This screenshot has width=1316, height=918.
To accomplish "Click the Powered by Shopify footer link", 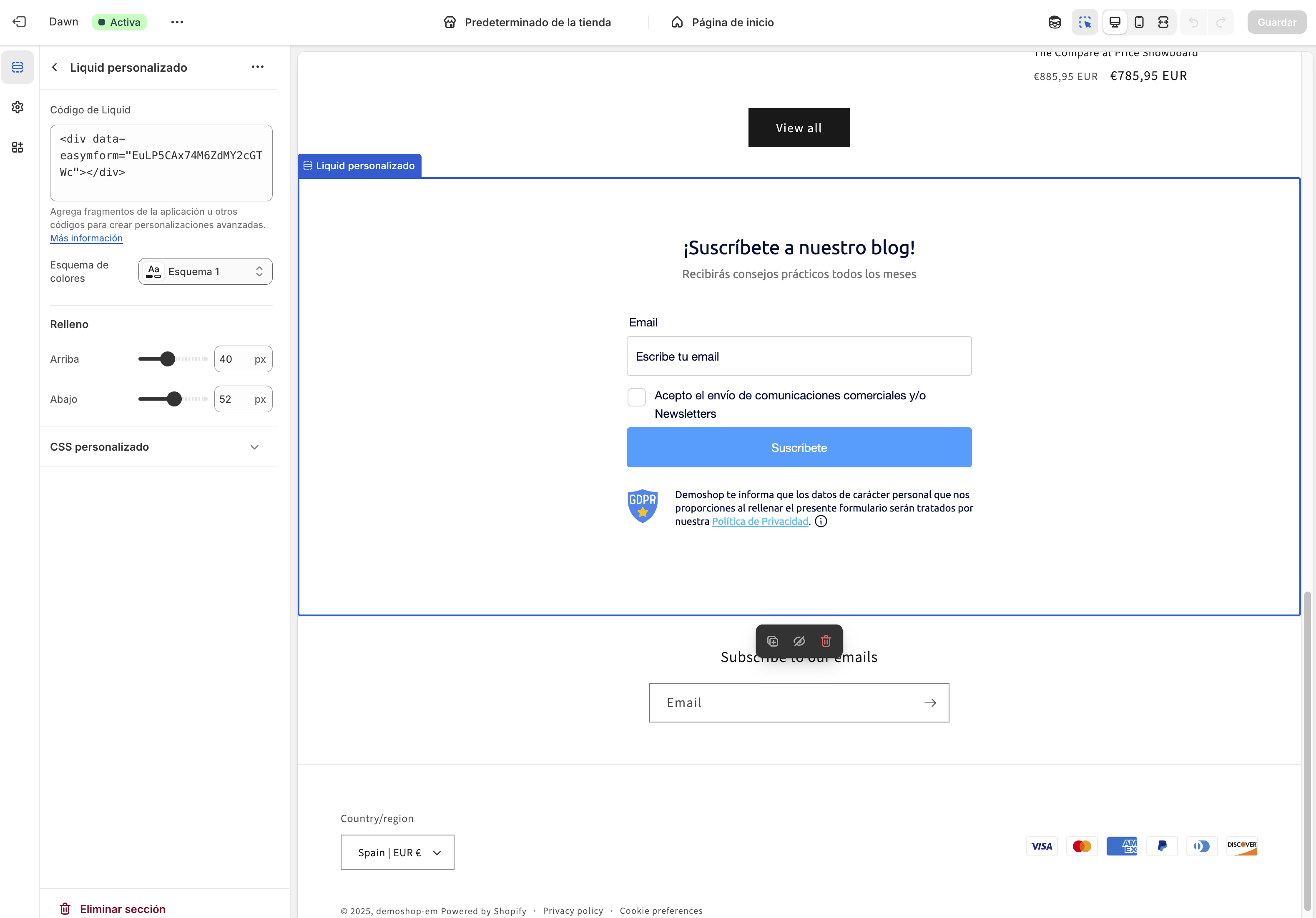I will click(483, 910).
